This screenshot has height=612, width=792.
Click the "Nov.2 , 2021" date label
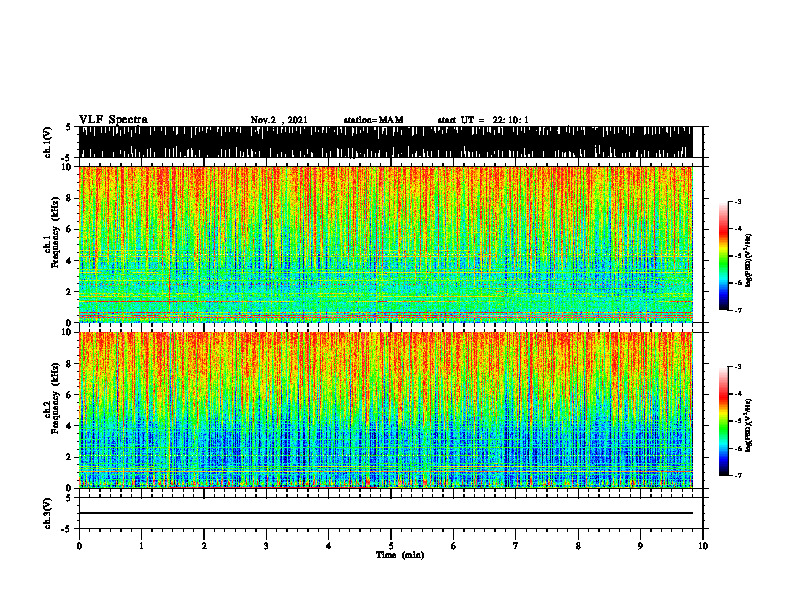click(x=279, y=120)
